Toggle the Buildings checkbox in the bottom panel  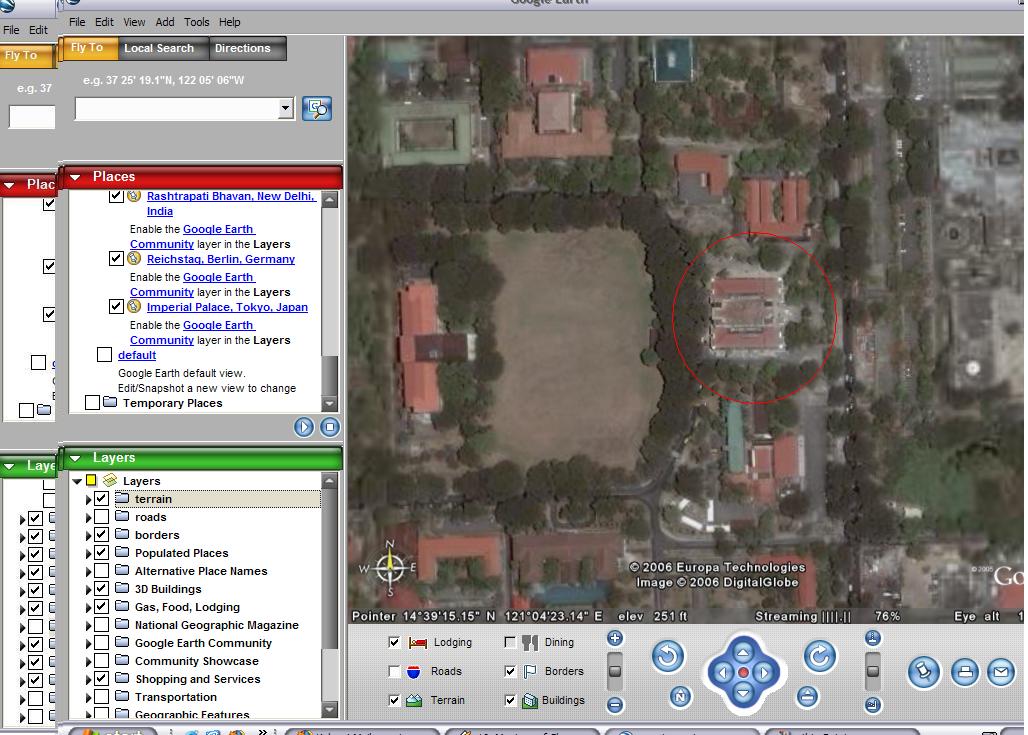pyautogui.click(x=510, y=700)
